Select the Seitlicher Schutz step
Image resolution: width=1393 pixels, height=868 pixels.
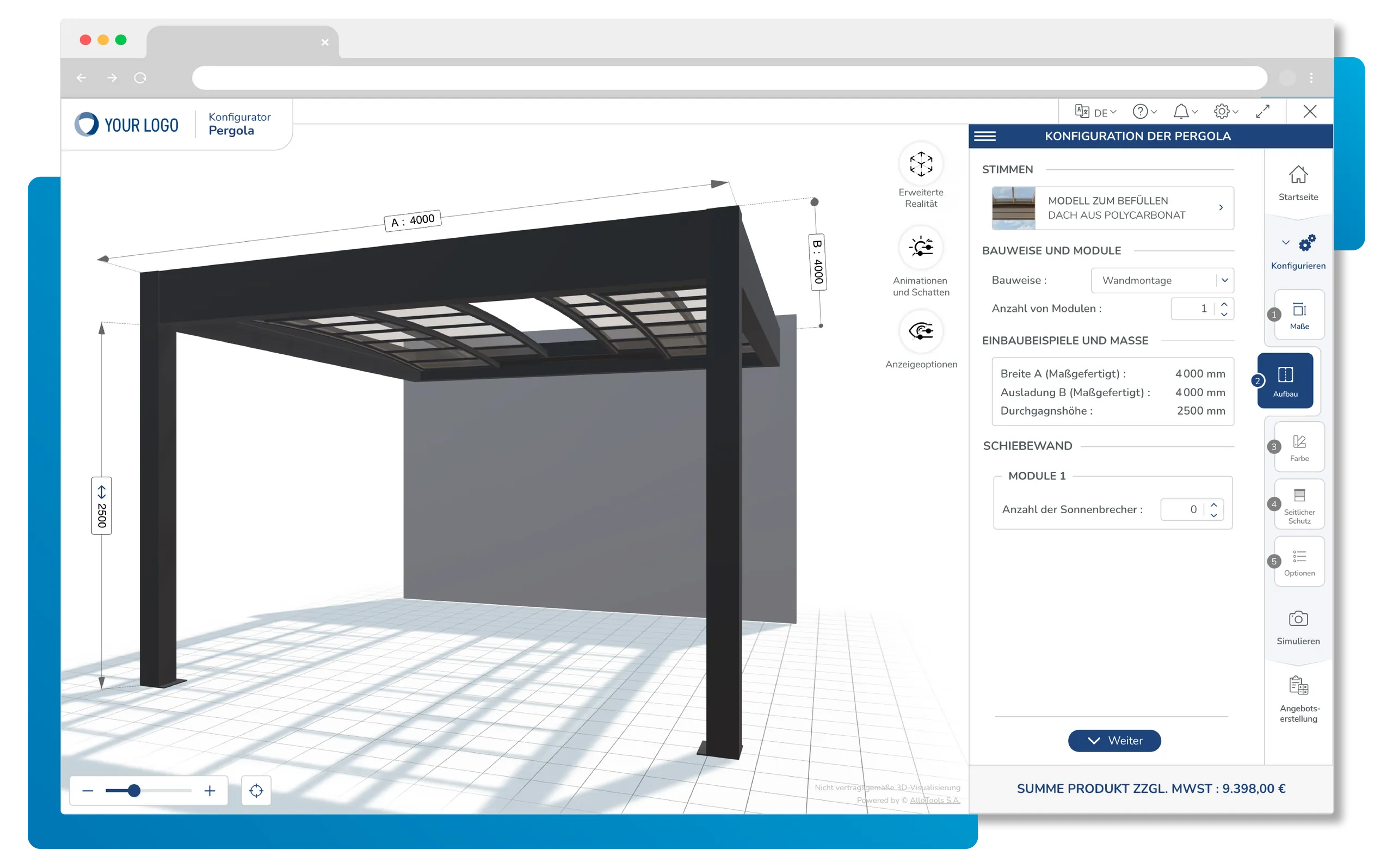pyautogui.click(x=1299, y=504)
